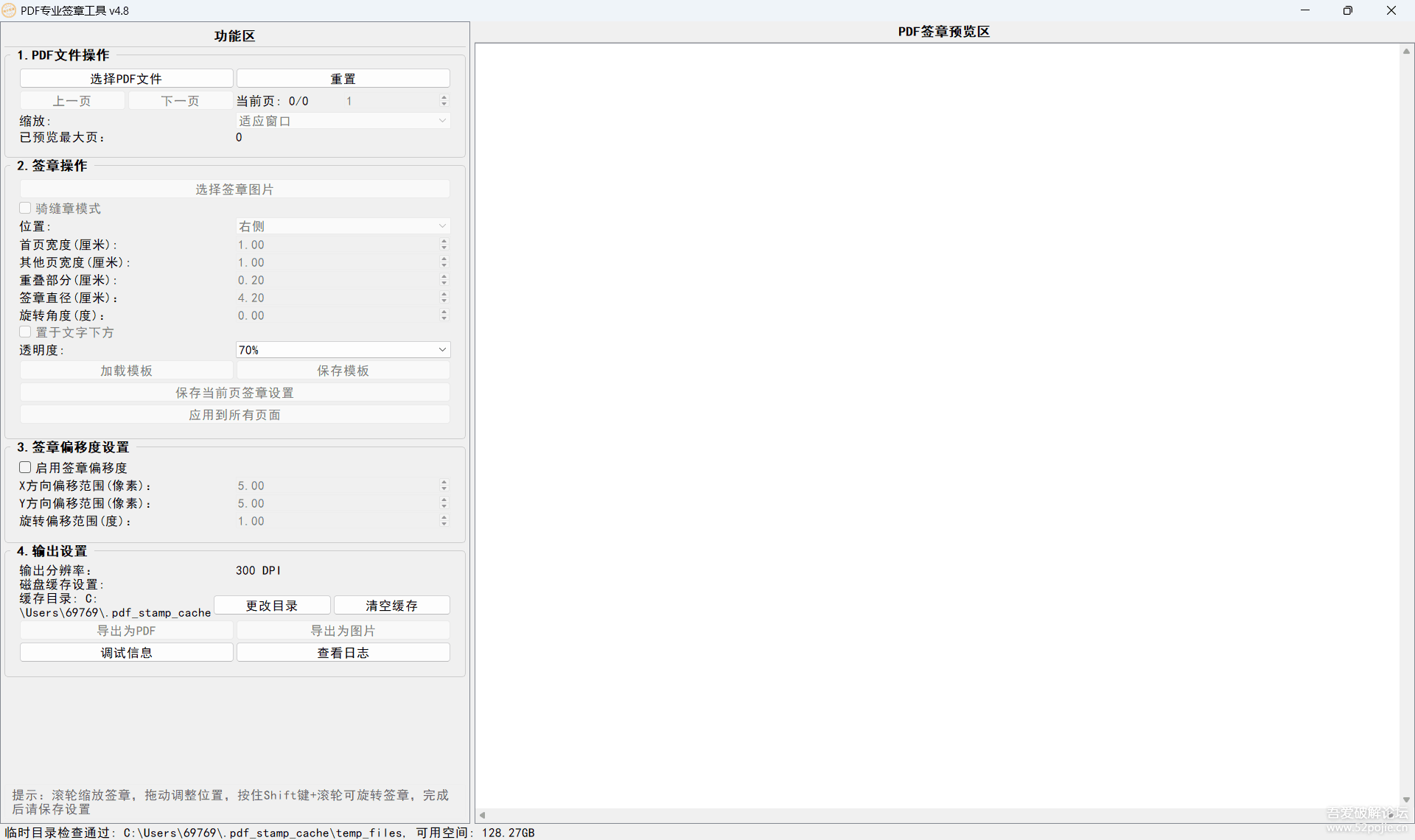This screenshot has height=840, width=1415.
Task: Increase the X offset range using its up arrow
Action: pos(444,482)
